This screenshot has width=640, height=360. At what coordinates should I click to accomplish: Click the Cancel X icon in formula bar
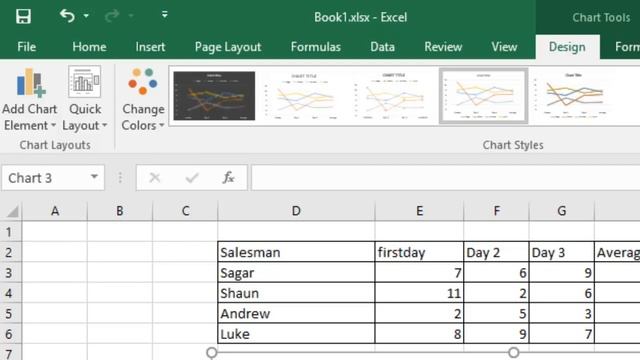pos(155,178)
